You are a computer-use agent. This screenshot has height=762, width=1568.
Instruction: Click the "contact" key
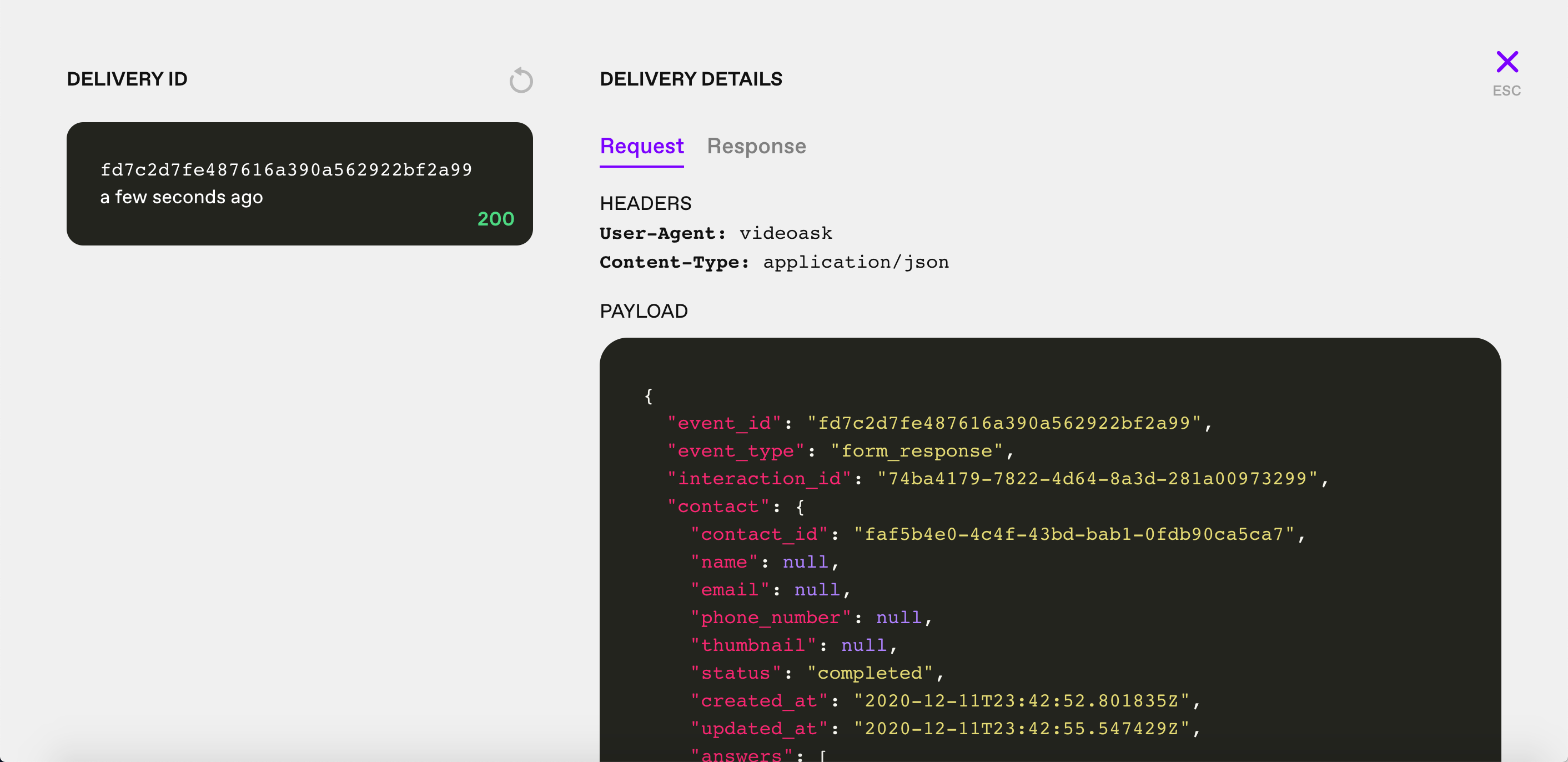718,507
